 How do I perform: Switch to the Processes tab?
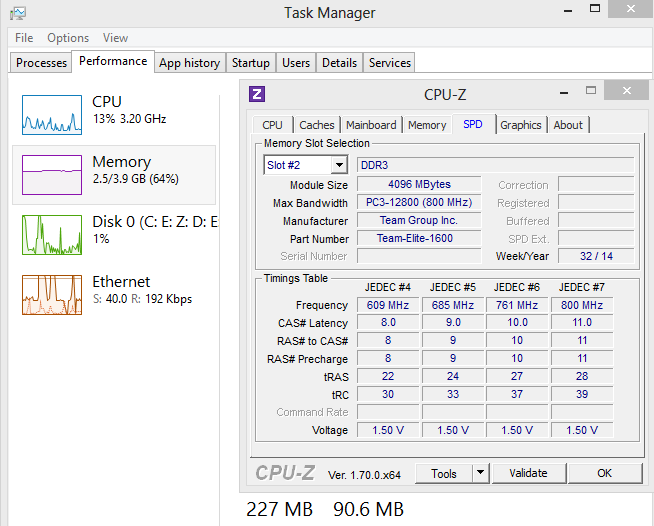tap(41, 63)
